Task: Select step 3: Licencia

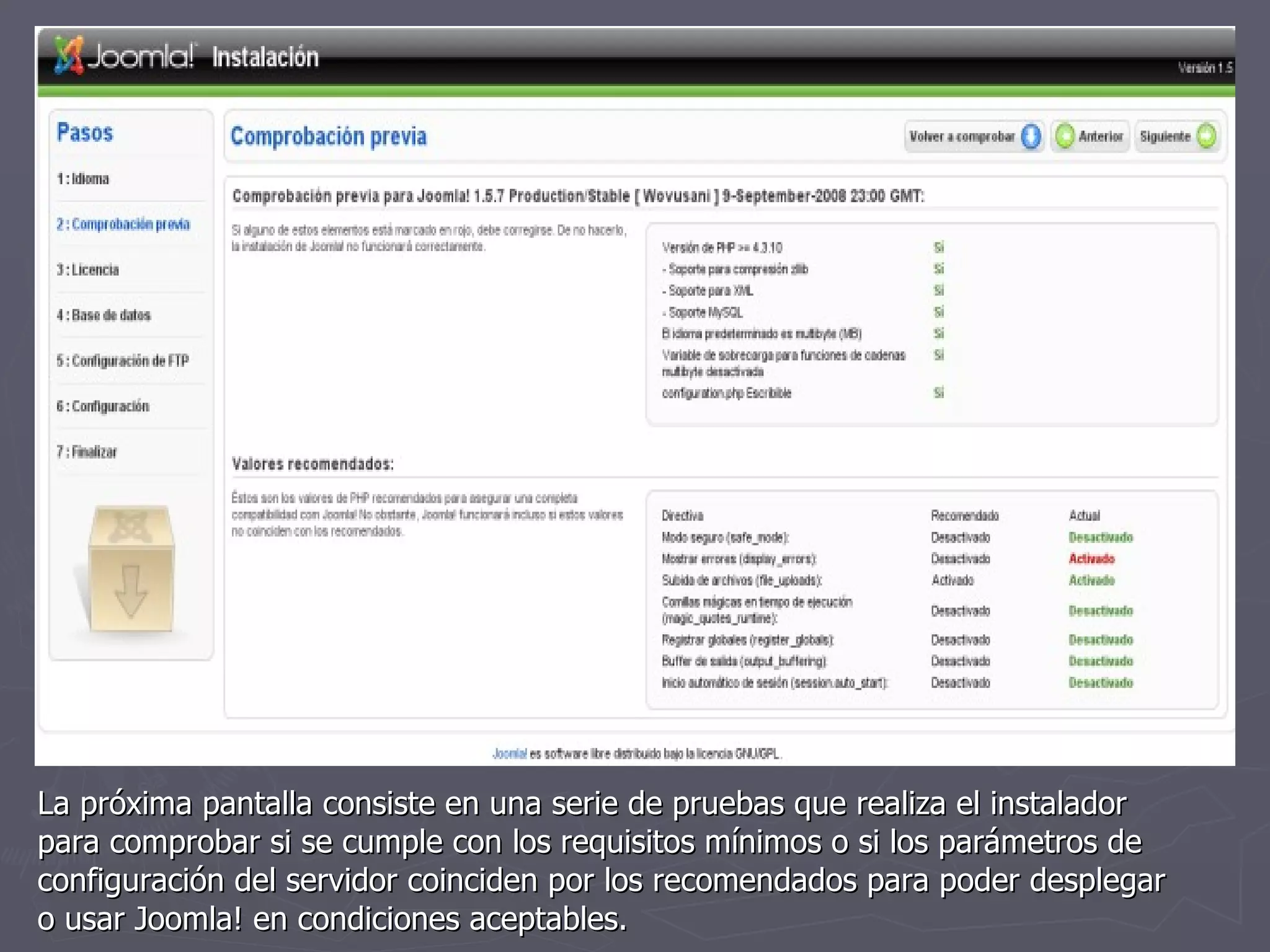Action: pyautogui.click(x=87, y=270)
